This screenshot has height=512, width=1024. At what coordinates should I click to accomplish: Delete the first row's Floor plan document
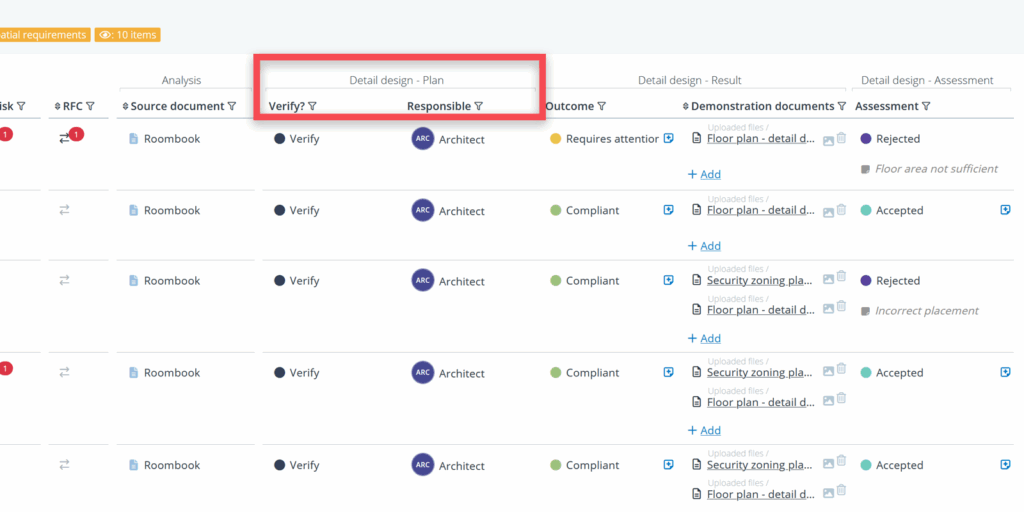(842, 140)
